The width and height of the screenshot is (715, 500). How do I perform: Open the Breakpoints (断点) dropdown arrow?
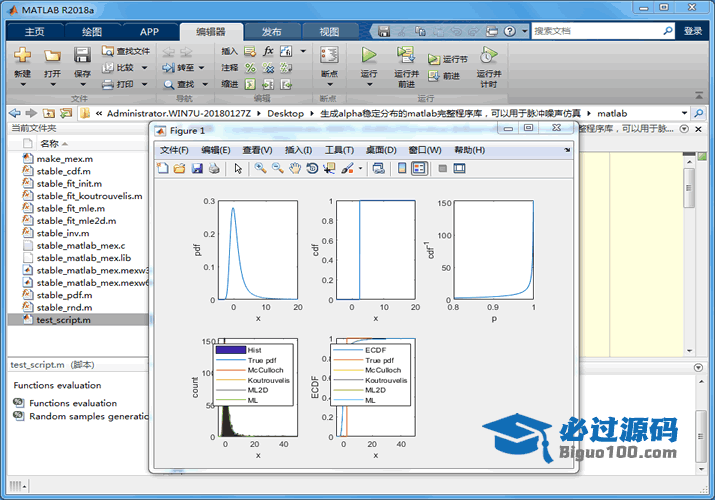[330, 84]
